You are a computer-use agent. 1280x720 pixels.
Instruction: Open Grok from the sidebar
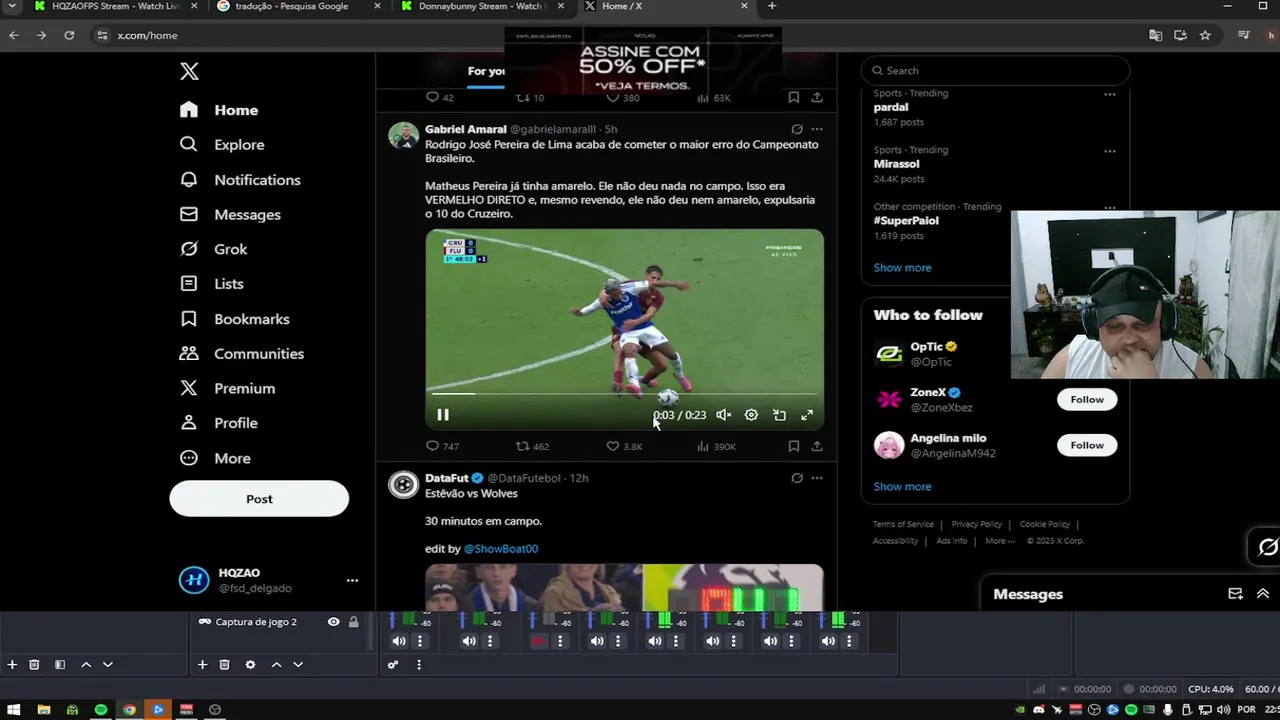point(214,249)
